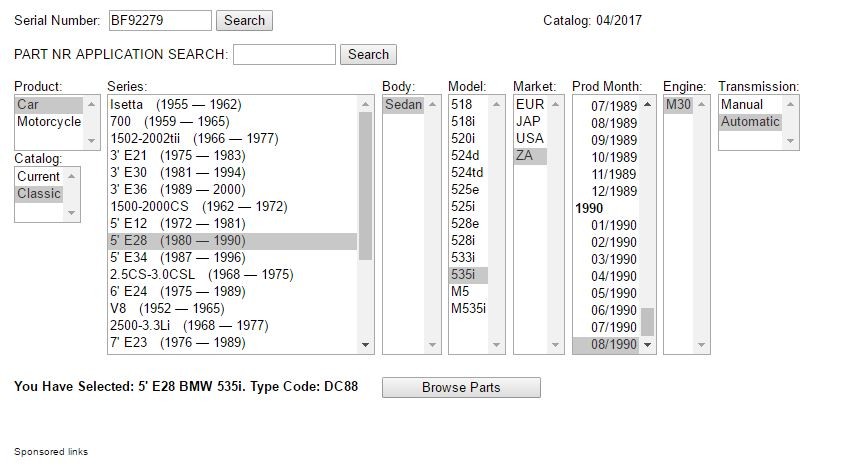Select 3' E36 (1989 — 2000) series

point(233,189)
